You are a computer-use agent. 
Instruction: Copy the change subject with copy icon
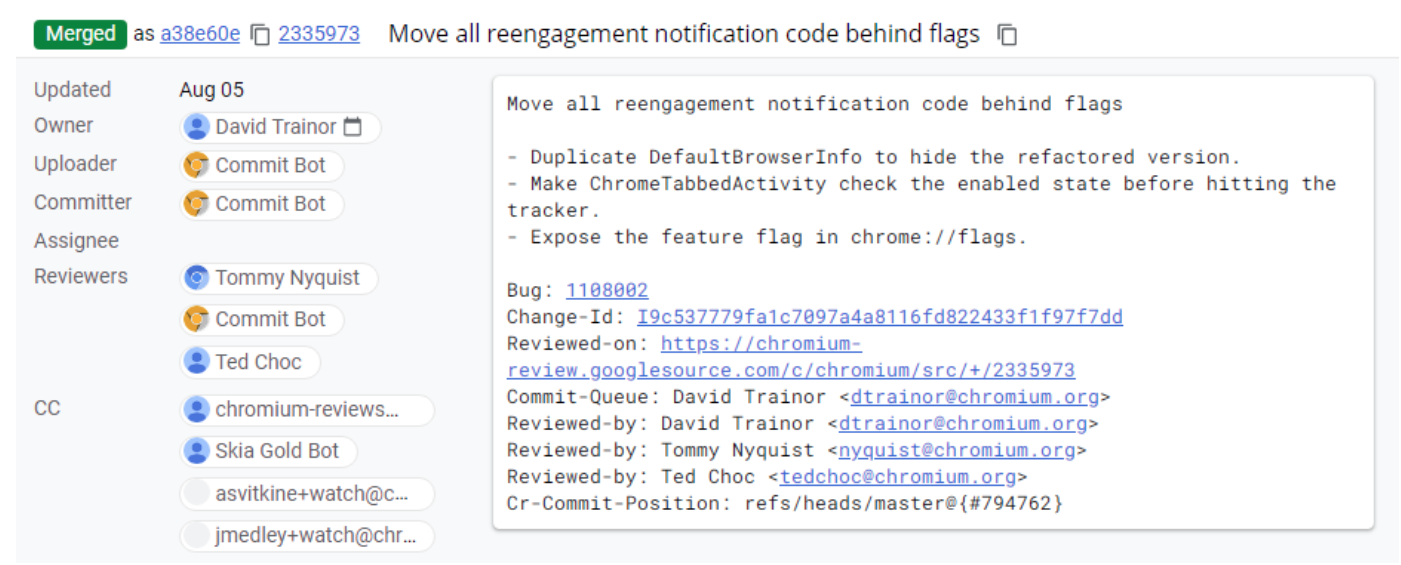[1007, 35]
